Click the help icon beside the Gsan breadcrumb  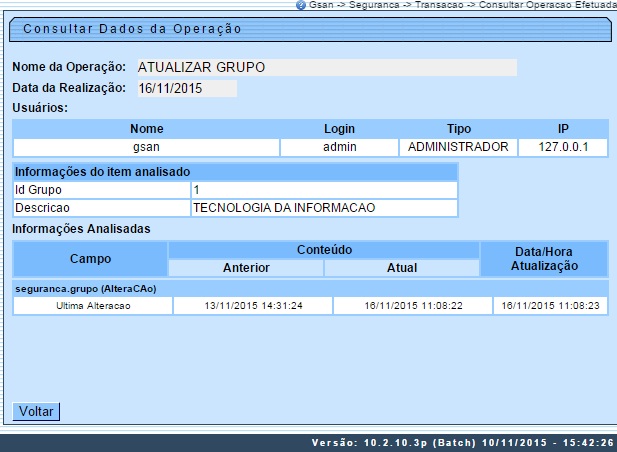[x=301, y=6]
